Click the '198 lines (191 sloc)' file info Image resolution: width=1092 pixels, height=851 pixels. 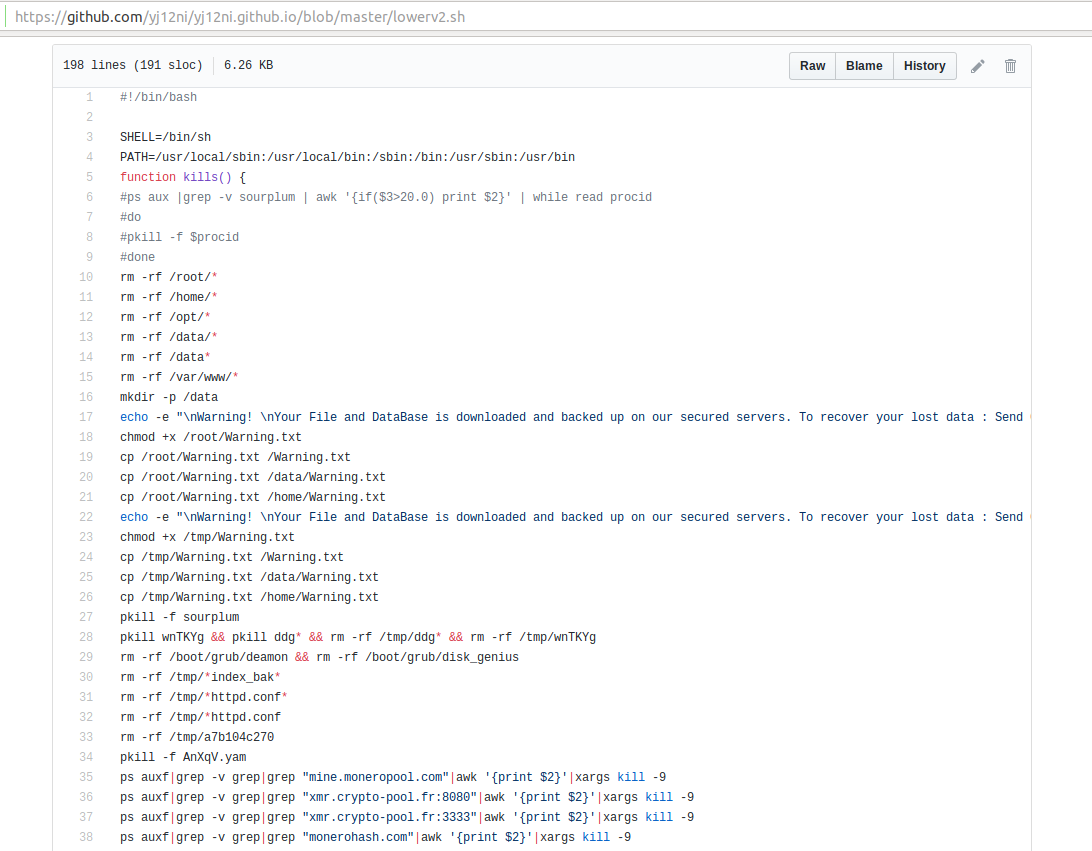pos(132,65)
